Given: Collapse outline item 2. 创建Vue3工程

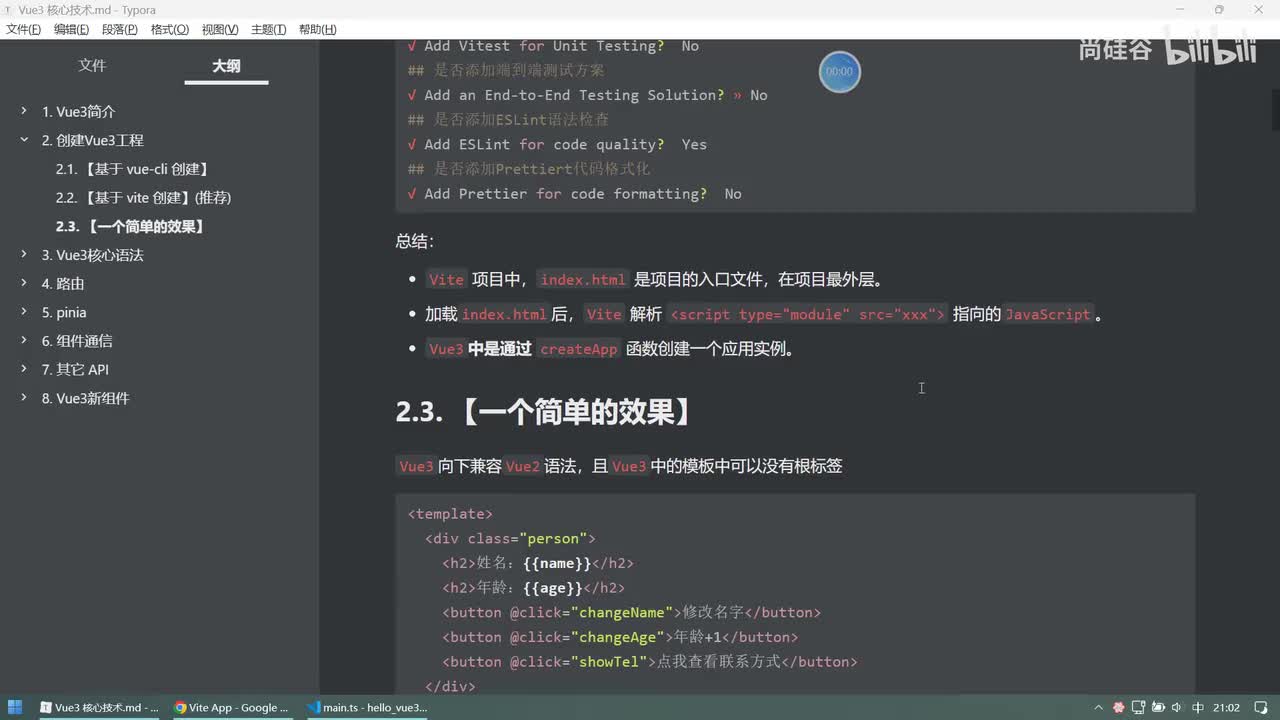Looking at the screenshot, I should click(24, 140).
